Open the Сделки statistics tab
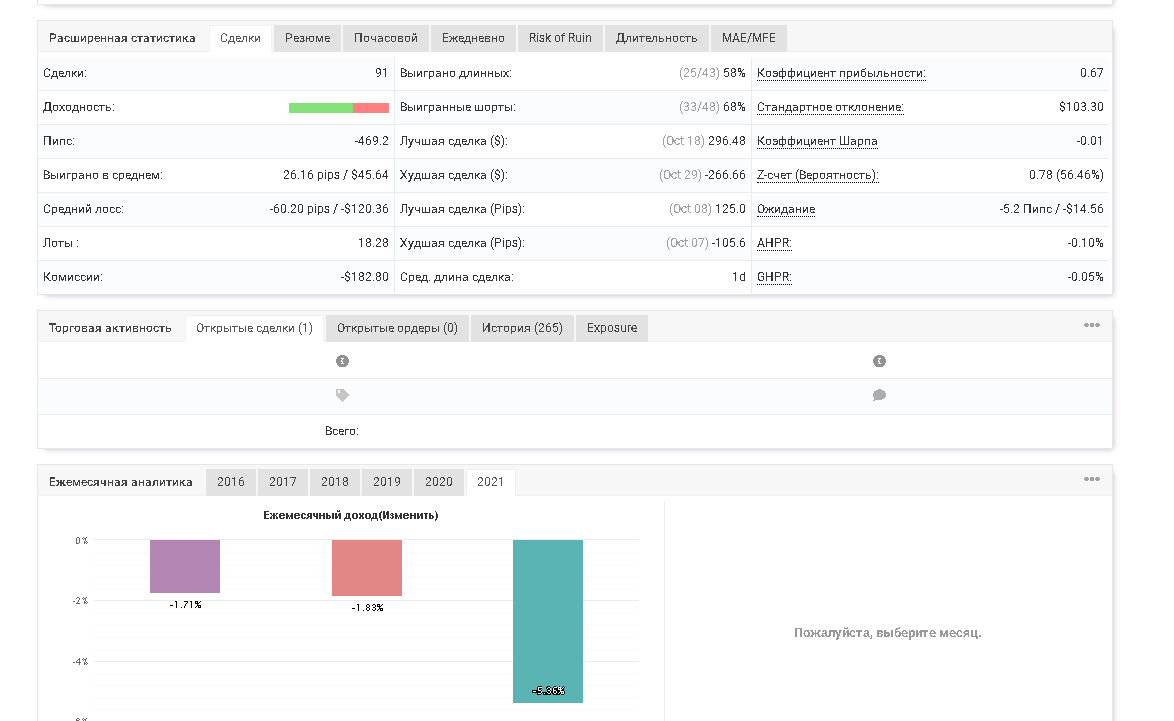Viewport: 1174px width, 721px height. coord(240,38)
